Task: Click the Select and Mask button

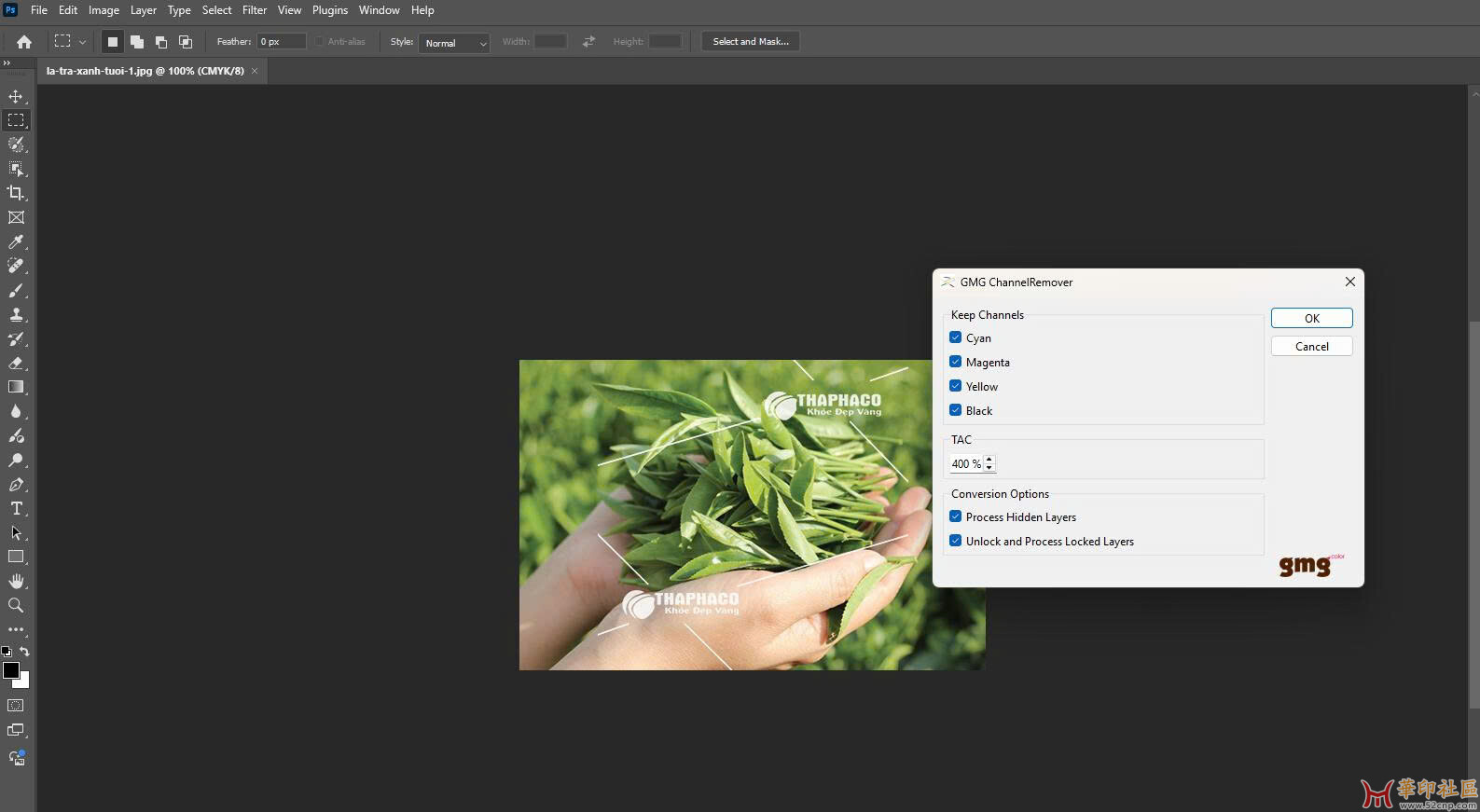Action: pyautogui.click(x=751, y=41)
